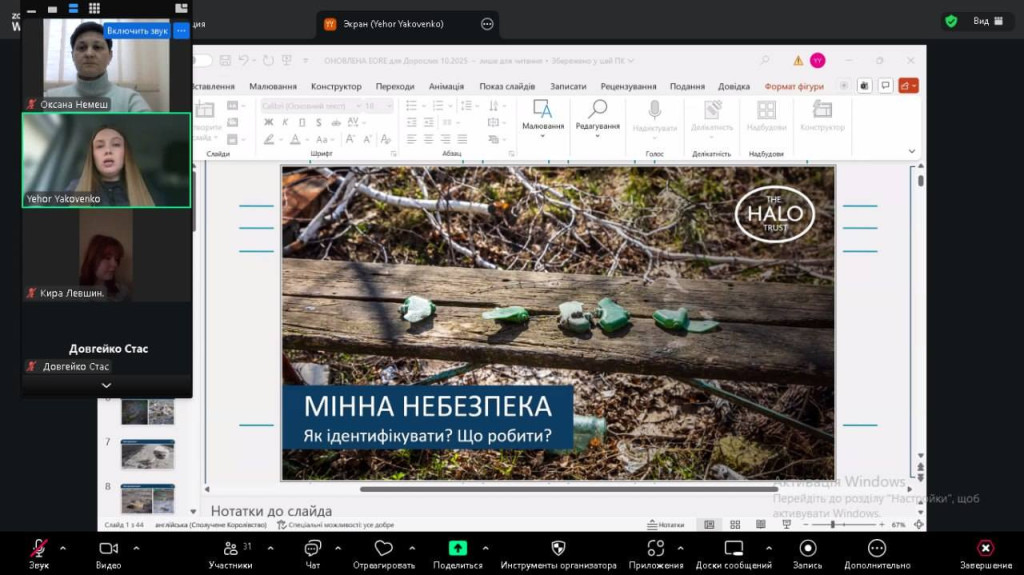Click the Отреагировать heart icon
1024x575 pixels.
tap(383, 549)
